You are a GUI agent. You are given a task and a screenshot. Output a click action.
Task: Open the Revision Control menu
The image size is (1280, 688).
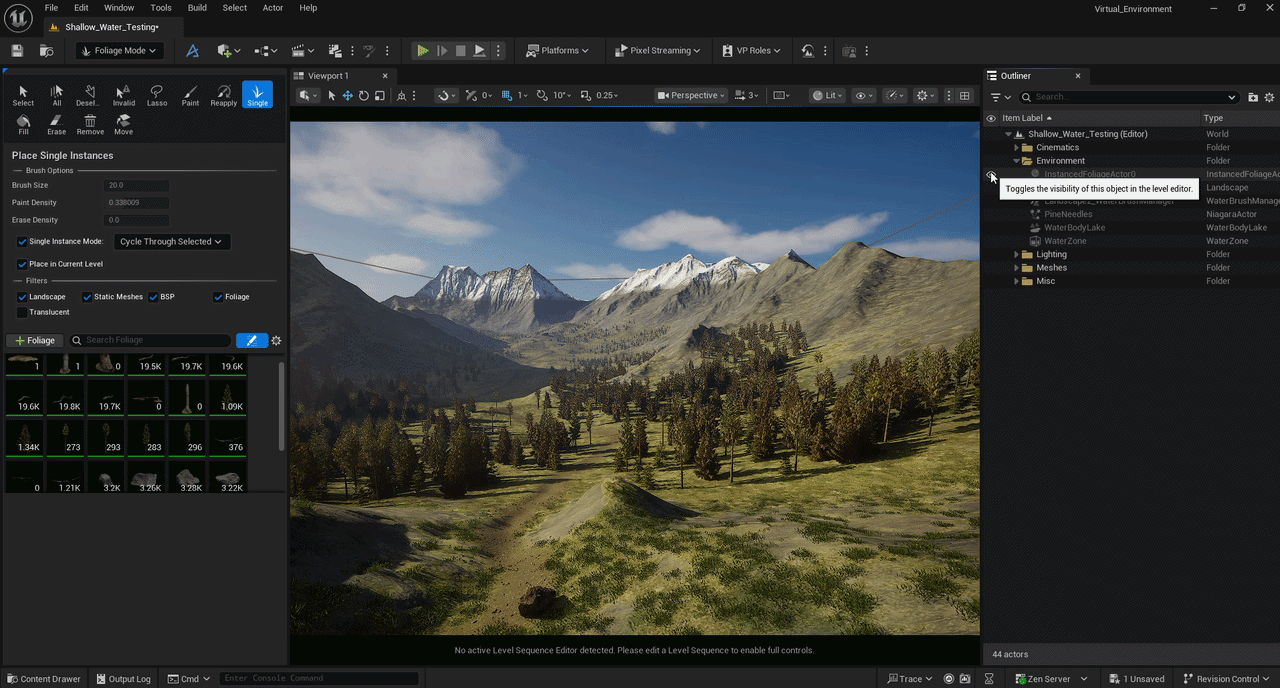(1224, 679)
